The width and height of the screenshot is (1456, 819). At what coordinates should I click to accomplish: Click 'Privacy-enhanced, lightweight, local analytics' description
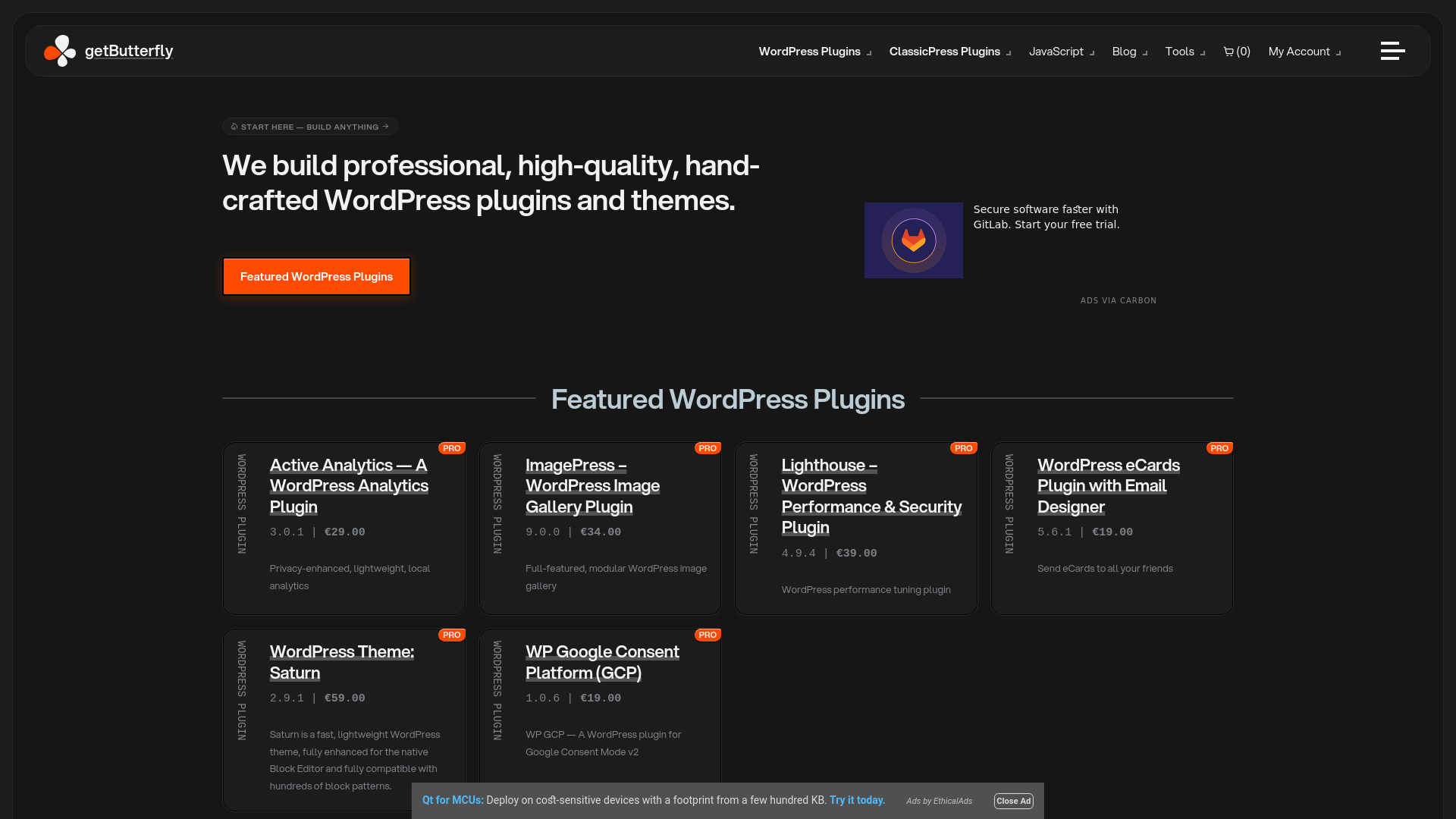point(350,577)
